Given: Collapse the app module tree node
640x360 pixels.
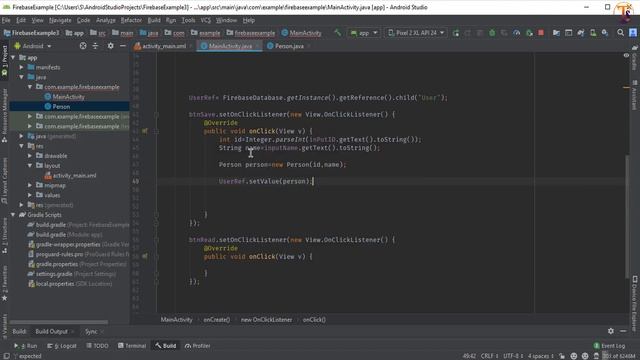Looking at the screenshot, I should pyautogui.click(x=13, y=58).
